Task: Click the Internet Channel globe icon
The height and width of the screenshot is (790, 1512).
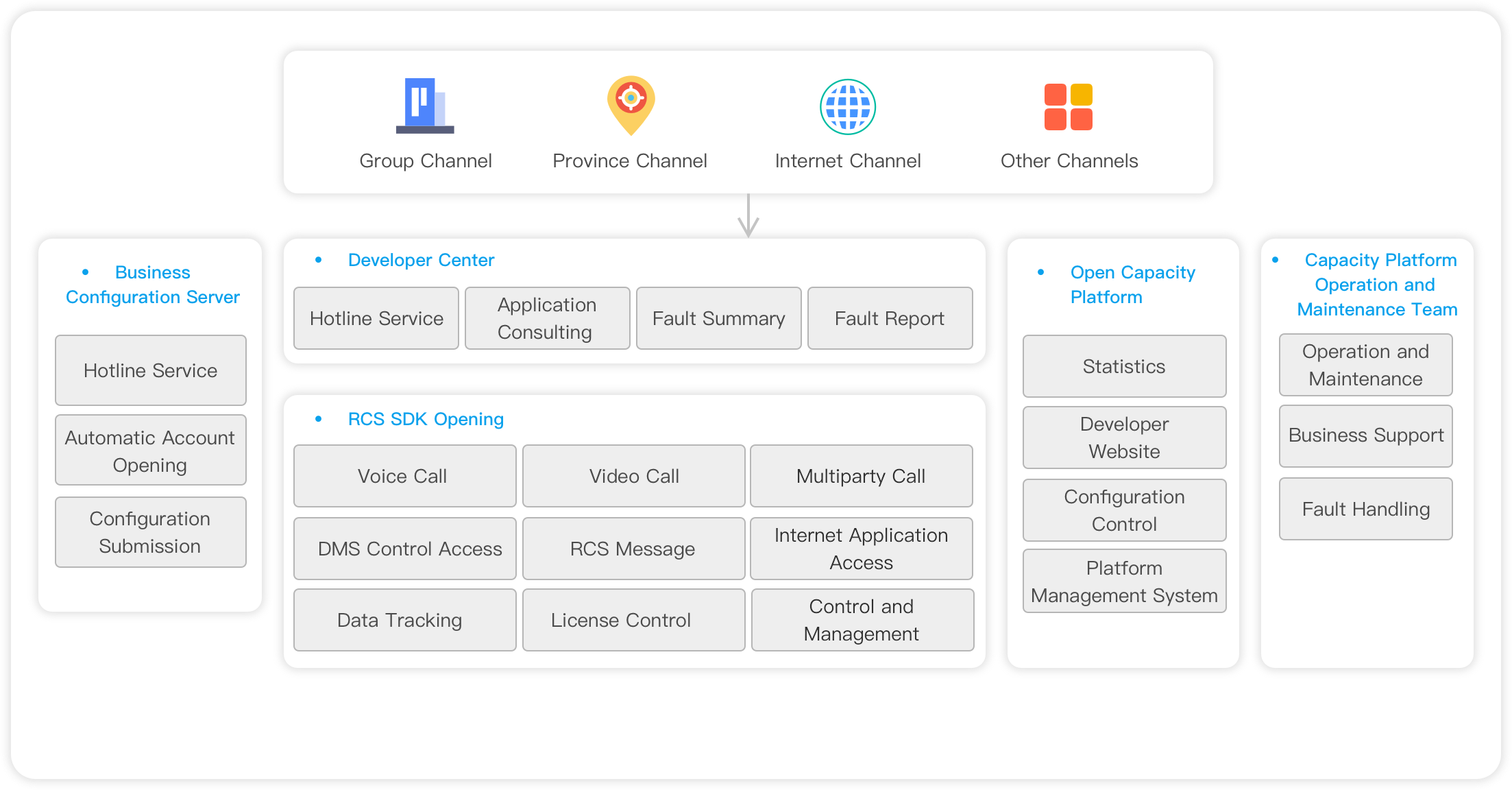Action: 847,107
